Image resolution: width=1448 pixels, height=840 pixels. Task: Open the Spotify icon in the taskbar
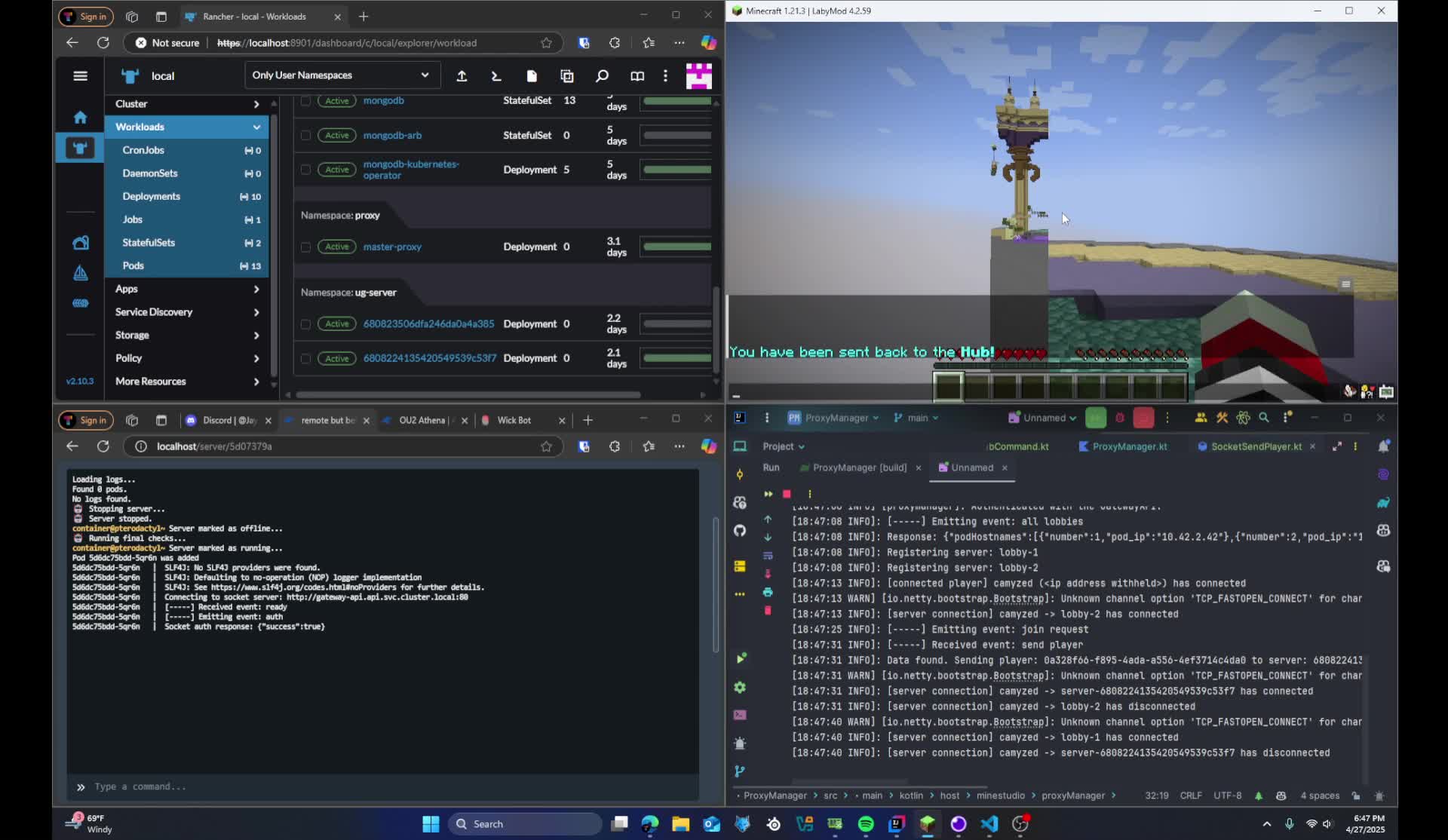click(866, 823)
